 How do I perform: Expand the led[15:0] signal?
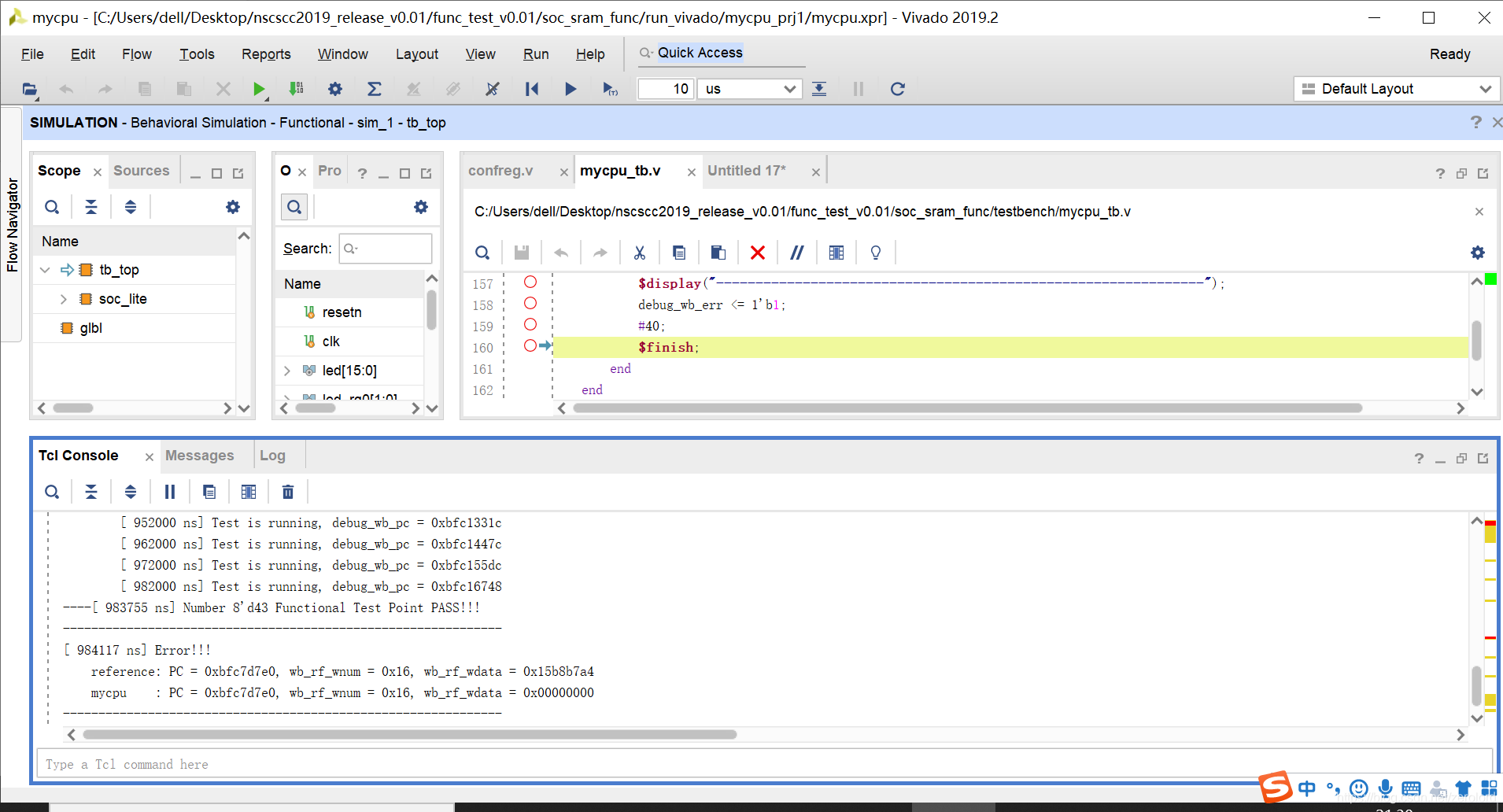pyautogui.click(x=287, y=371)
